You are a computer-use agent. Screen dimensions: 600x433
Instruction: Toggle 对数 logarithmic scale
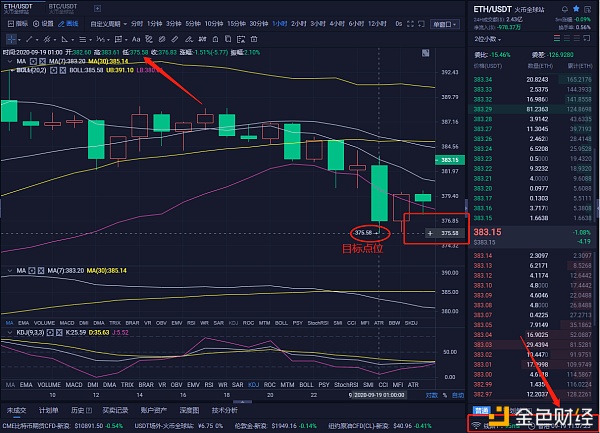point(431,395)
